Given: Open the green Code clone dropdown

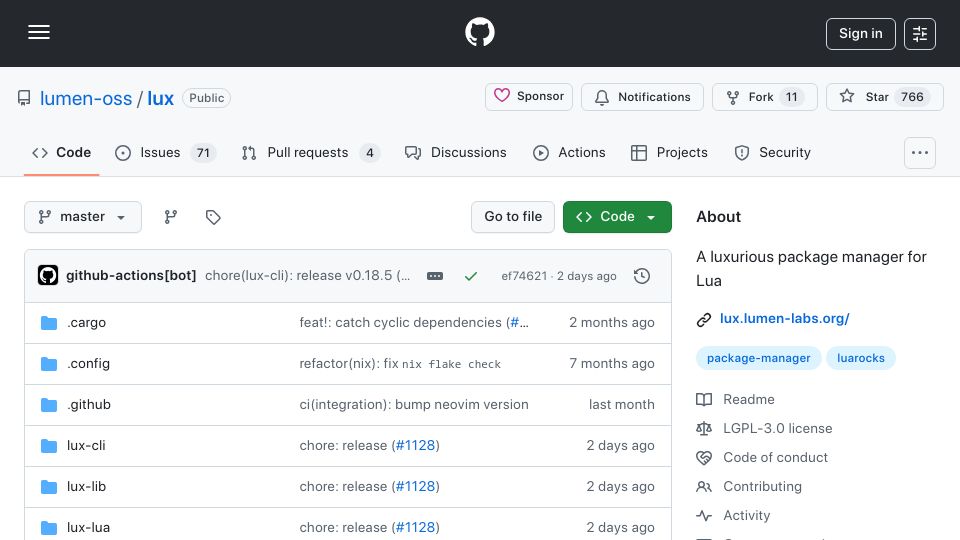Looking at the screenshot, I should (617, 217).
